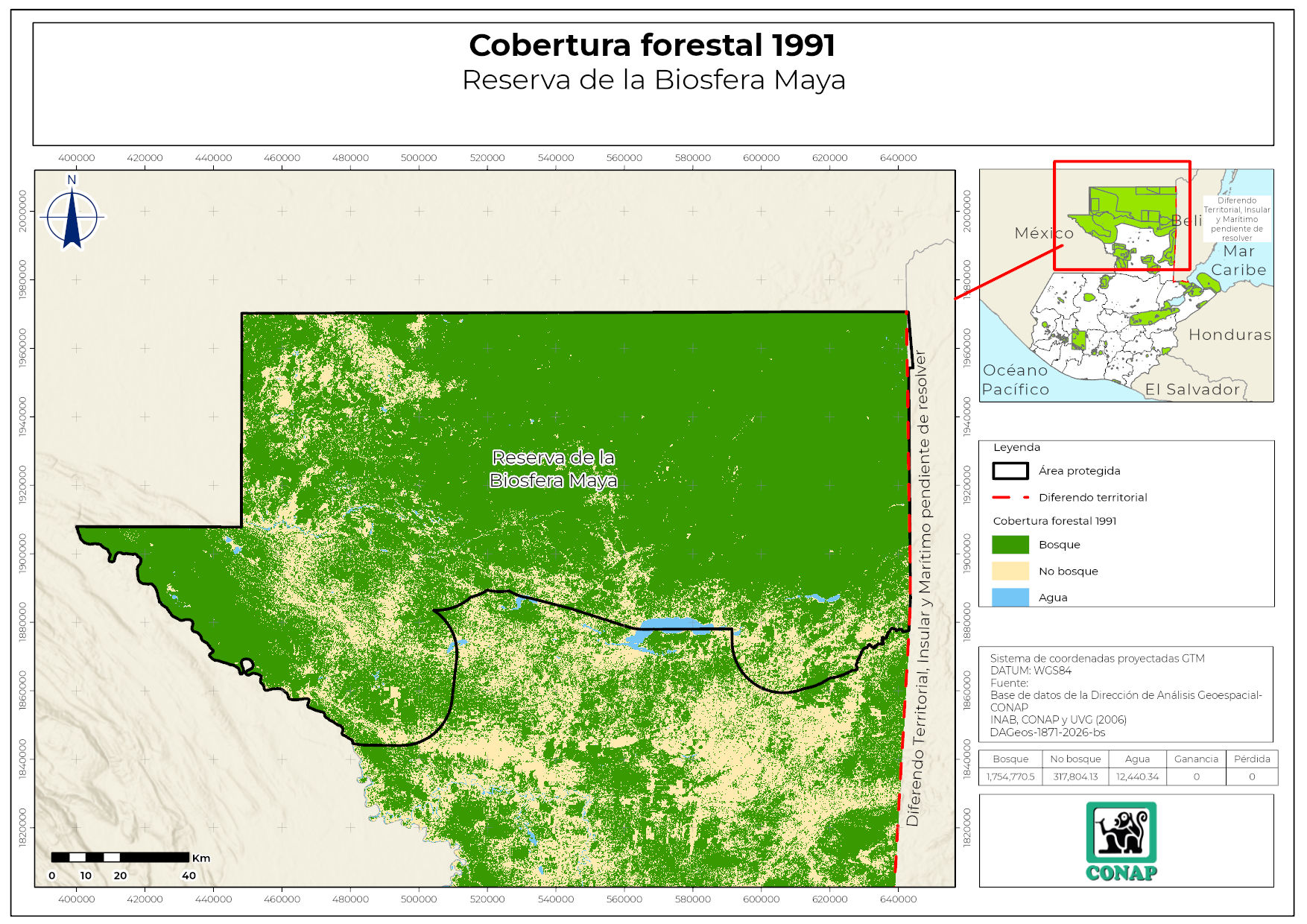Click the inset locator map of Guatemala
Image resolution: width=1307 pixels, height=924 pixels.
pyautogui.click(x=1126, y=285)
